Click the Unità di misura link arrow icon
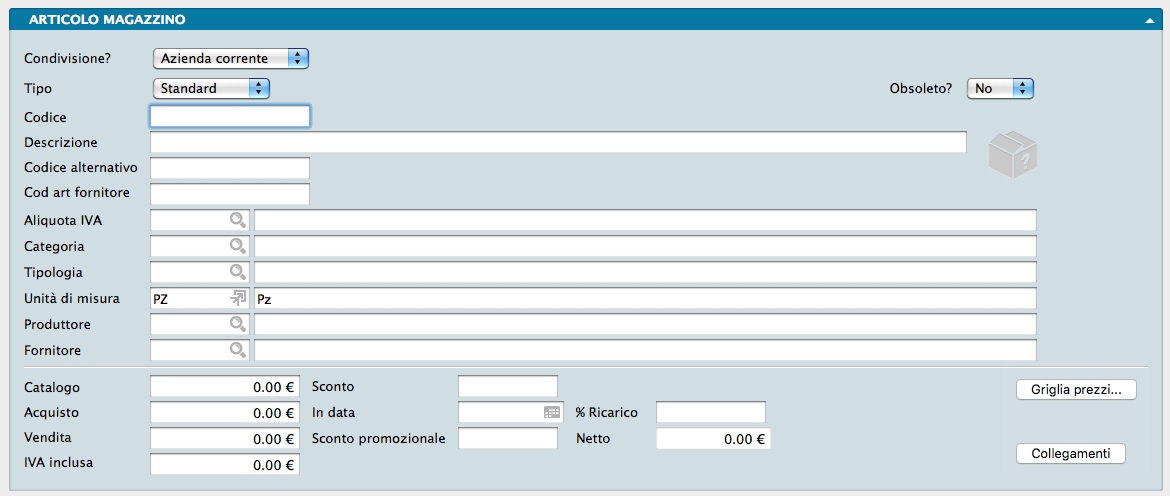This screenshot has height=496, width=1170. [238, 298]
